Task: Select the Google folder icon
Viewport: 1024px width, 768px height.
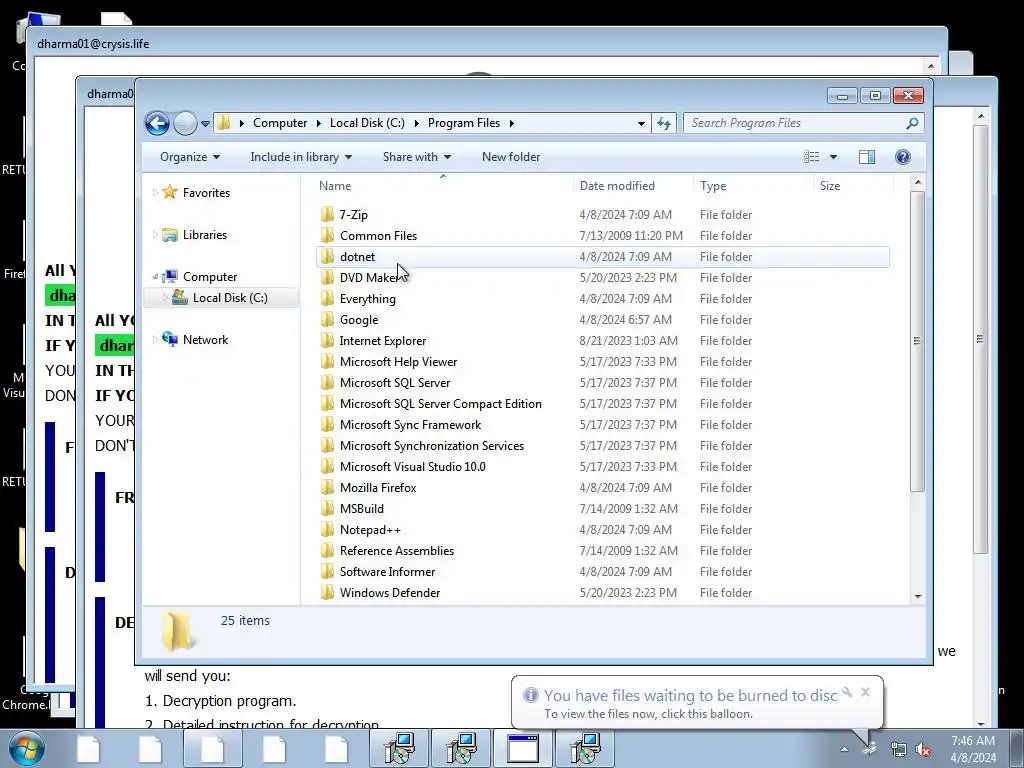Action: click(x=327, y=319)
